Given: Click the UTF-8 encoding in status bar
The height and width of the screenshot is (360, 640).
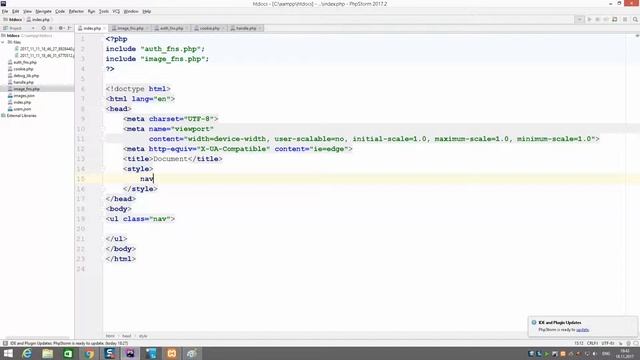Looking at the screenshot, I should click(607, 343).
